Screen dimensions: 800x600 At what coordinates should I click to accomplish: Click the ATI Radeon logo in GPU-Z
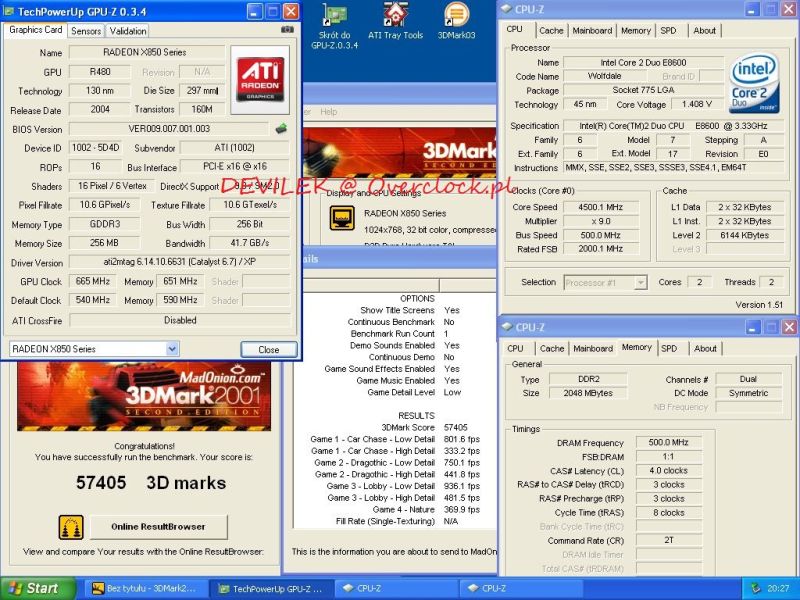pos(260,80)
